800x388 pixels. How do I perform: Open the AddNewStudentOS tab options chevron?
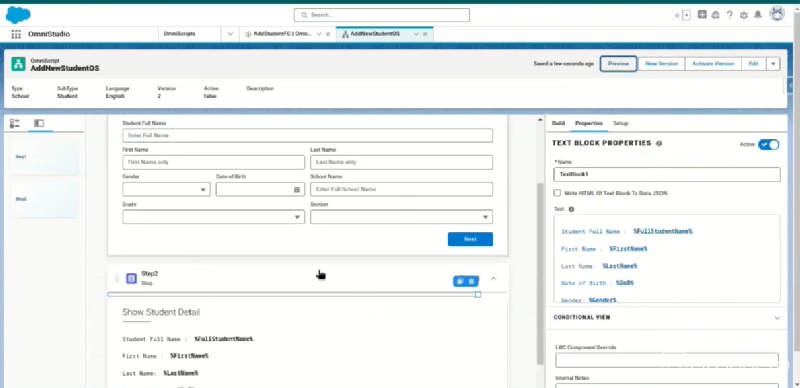click(416, 34)
